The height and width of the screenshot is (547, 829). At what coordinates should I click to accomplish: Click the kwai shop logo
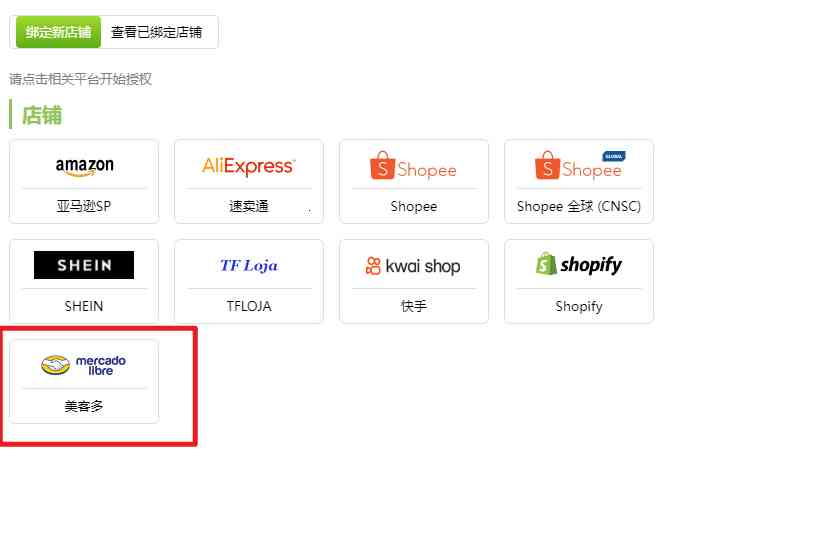tap(413, 266)
